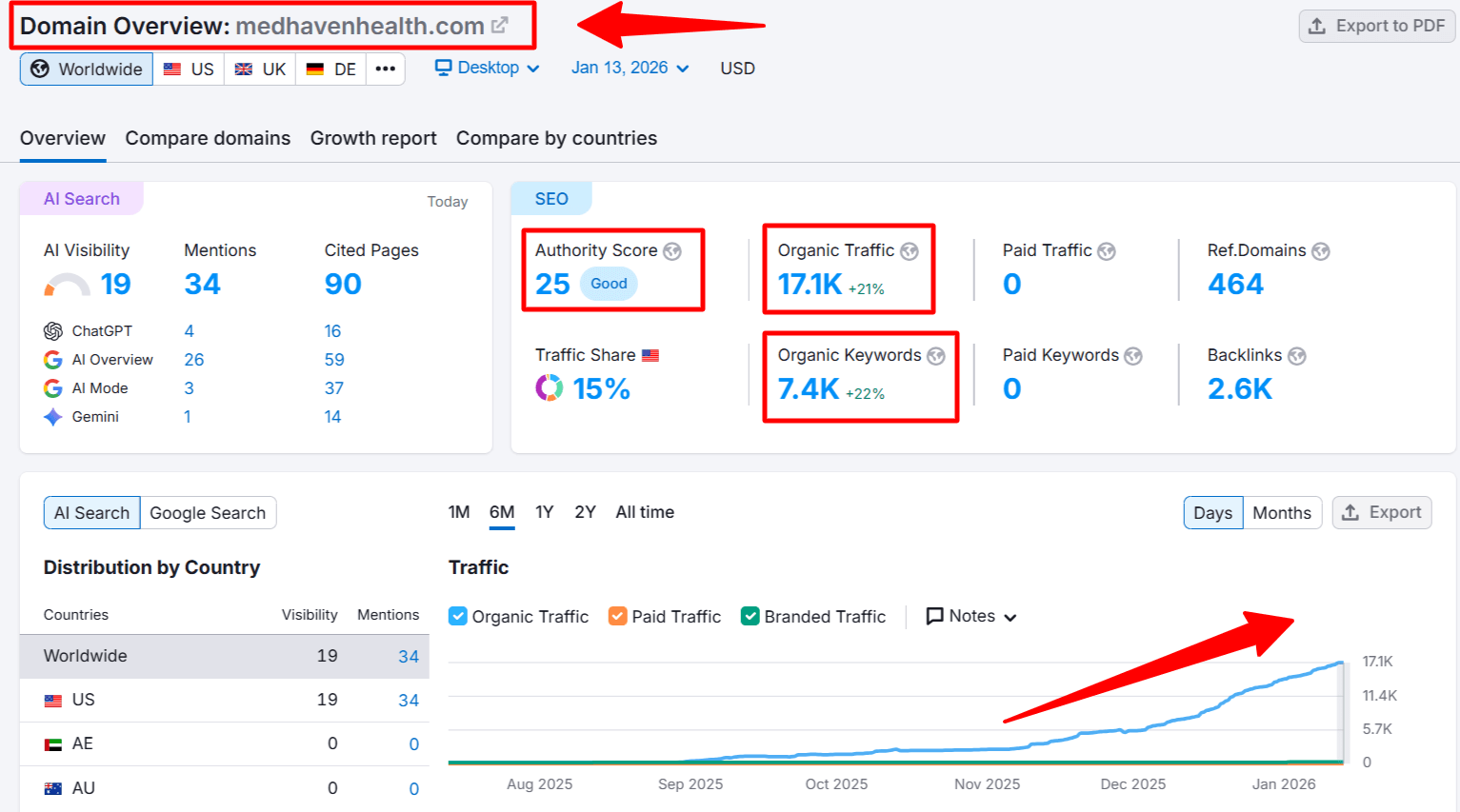Image resolution: width=1460 pixels, height=812 pixels.
Task: Click the Traffic Share donut chart
Action: (x=548, y=387)
